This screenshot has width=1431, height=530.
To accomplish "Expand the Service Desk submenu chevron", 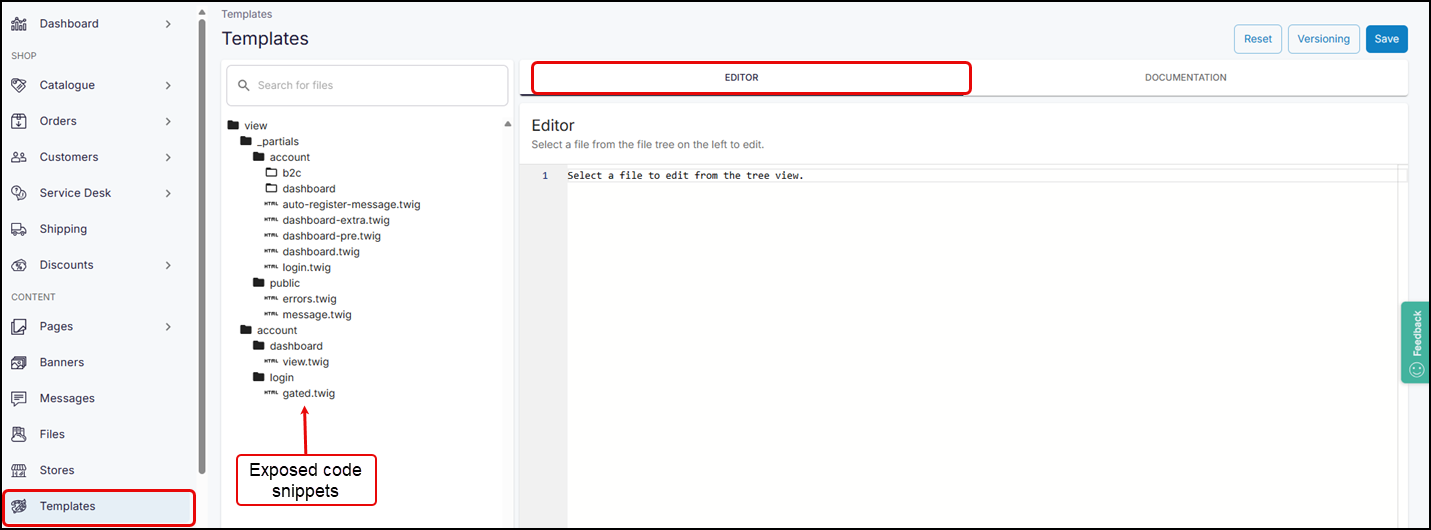I will coord(168,193).
